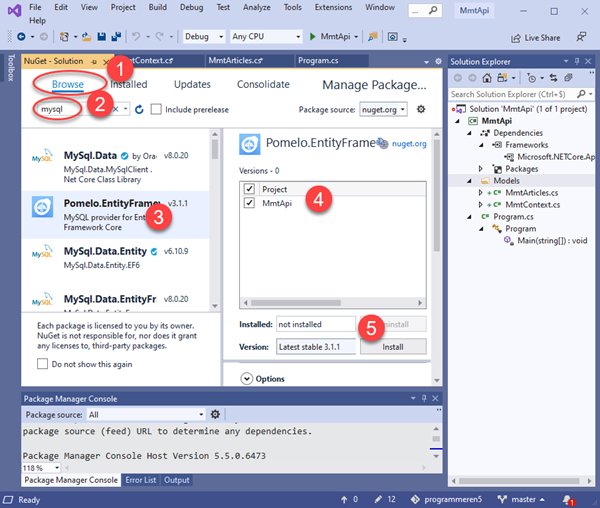Switch to the Output tab
Image resolution: width=600 pixels, height=508 pixels.
click(176, 480)
